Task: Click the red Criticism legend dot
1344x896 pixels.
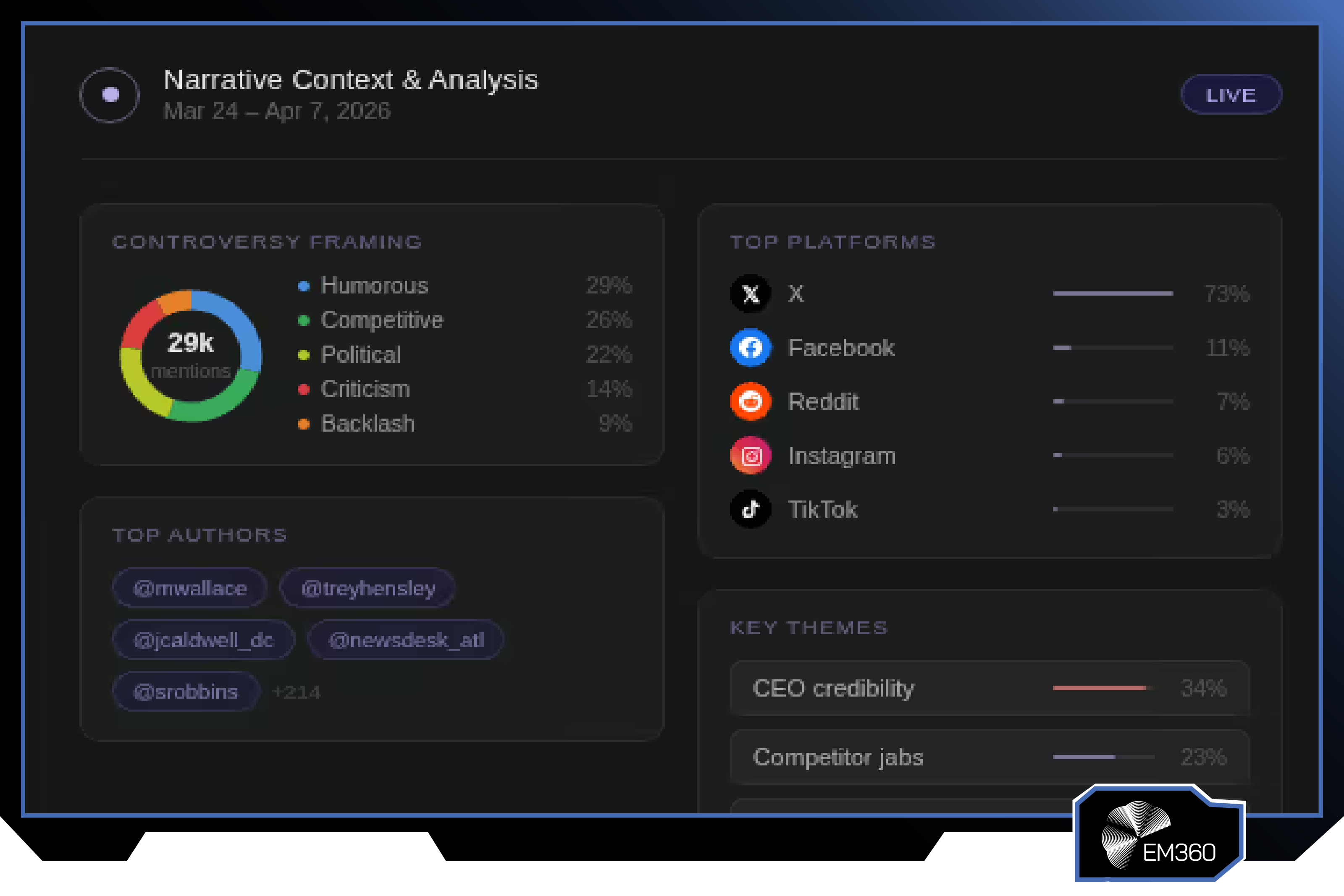Action: pos(303,389)
